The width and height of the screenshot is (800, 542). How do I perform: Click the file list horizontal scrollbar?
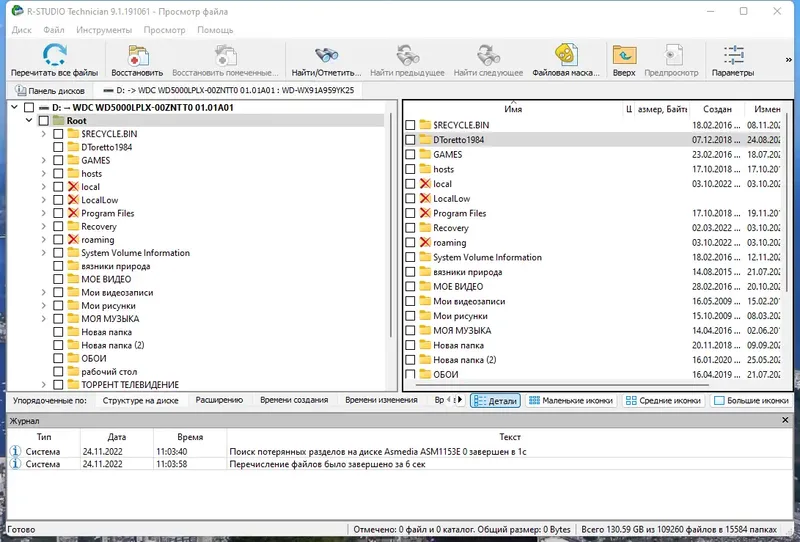pos(561,385)
